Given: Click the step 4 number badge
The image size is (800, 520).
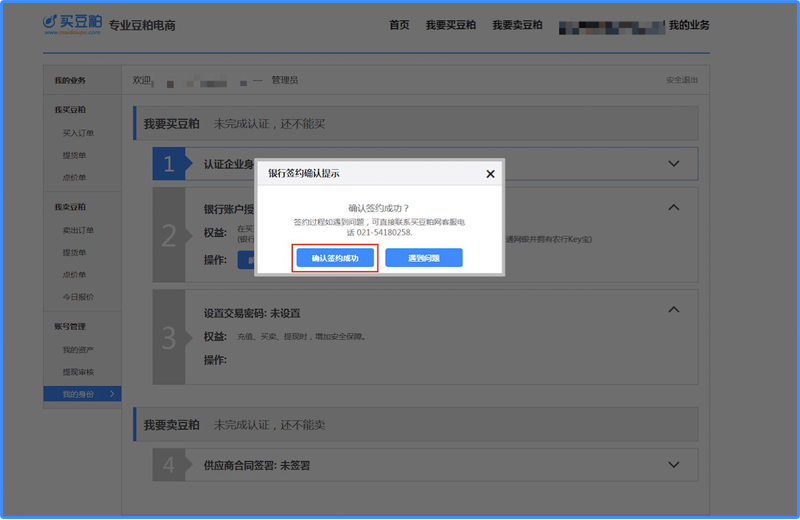Looking at the screenshot, I should (169, 465).
